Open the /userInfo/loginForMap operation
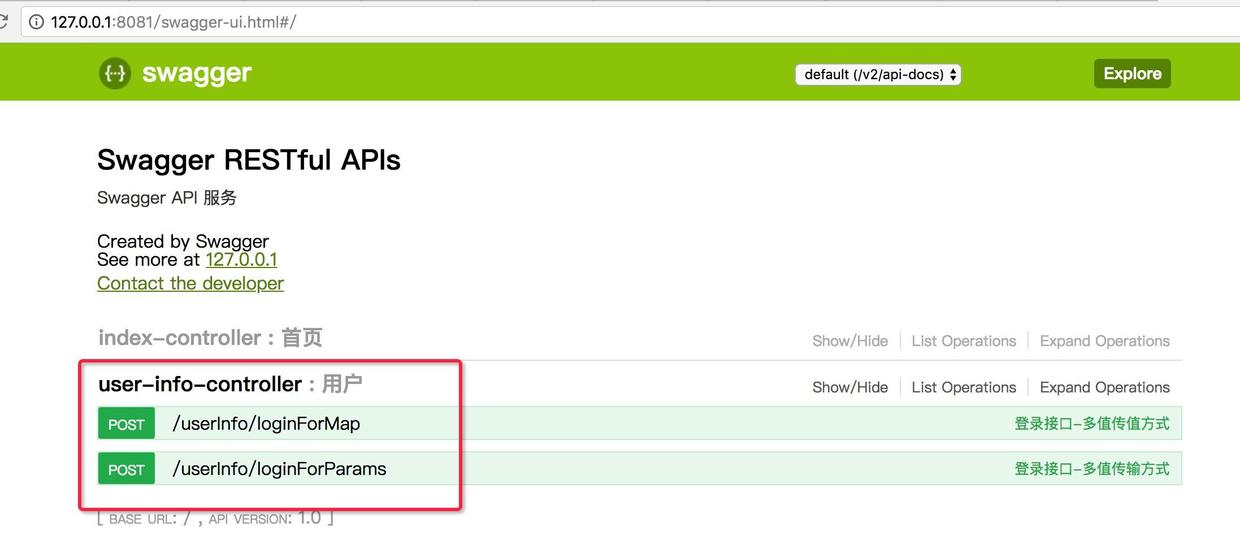The image size is (1240, 544). [266, 424]
